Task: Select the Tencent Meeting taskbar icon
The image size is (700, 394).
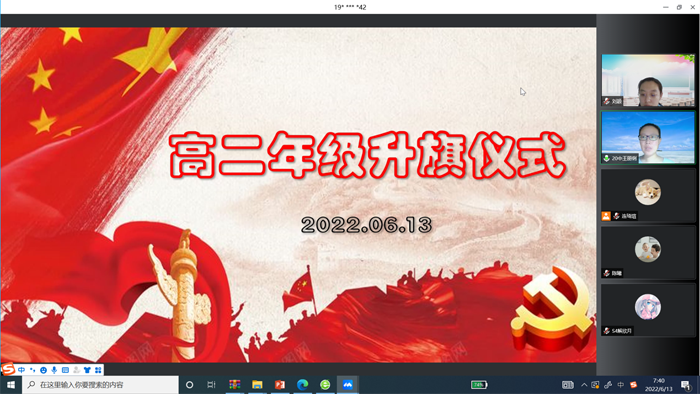Action: click(x=348, y=385)
